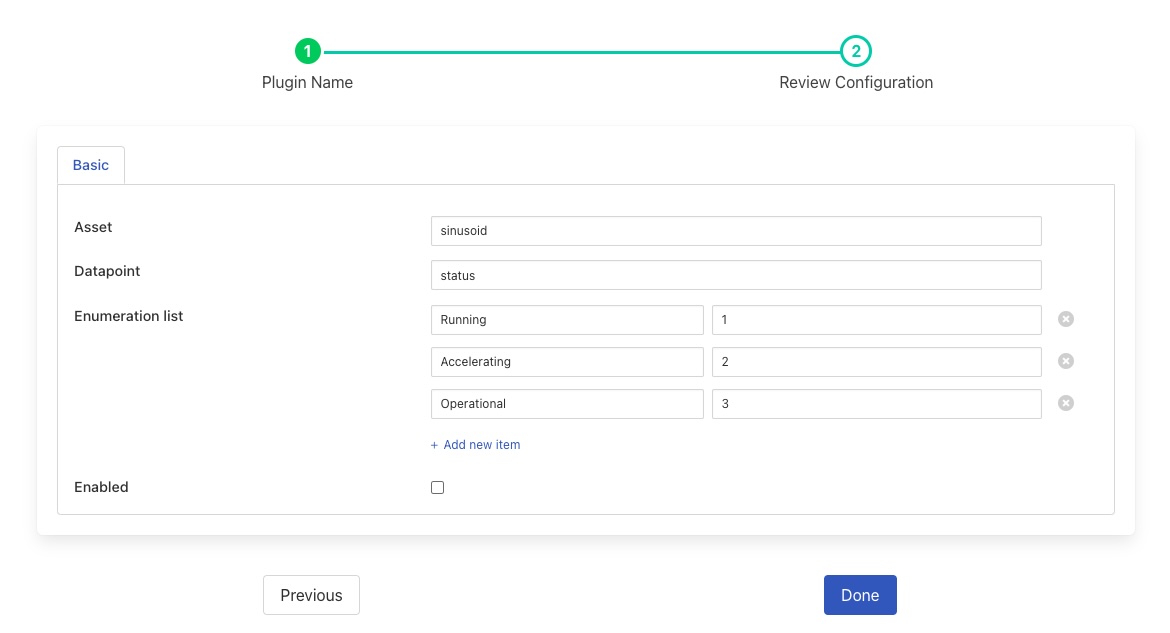Remove the Operational enumeration row

1066,403
